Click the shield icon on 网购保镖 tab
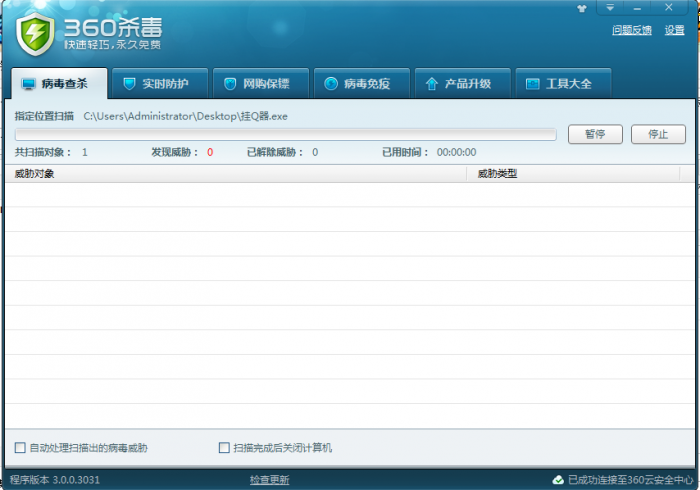This screenshot has width=700, height=490. 230,83
